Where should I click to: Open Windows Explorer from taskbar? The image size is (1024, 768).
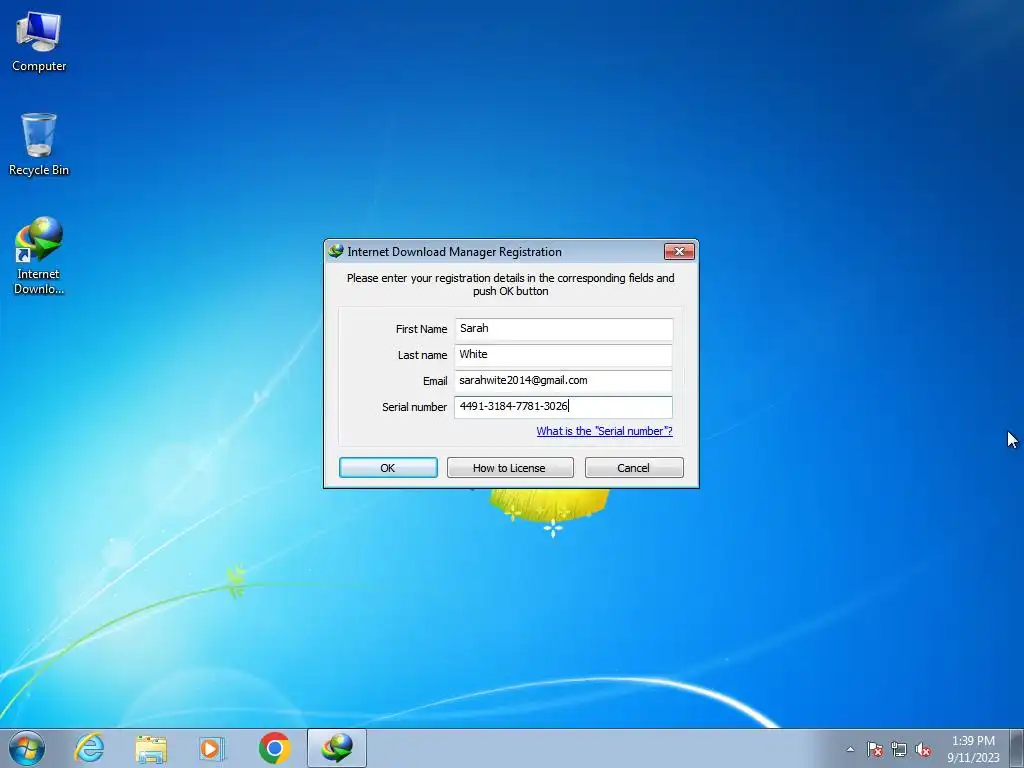[x=151, y=748]
